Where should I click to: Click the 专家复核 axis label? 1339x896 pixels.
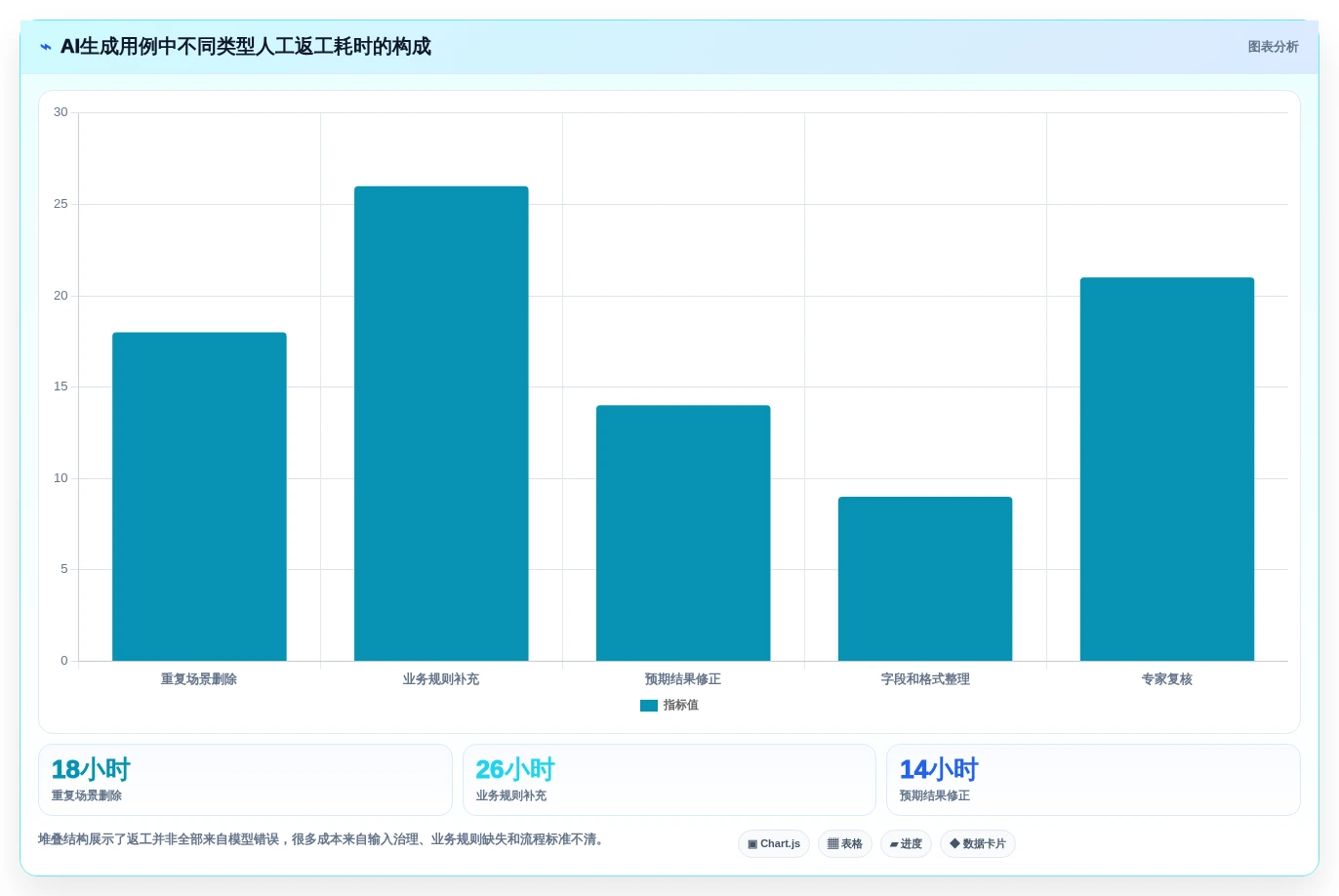[1167, 679]
